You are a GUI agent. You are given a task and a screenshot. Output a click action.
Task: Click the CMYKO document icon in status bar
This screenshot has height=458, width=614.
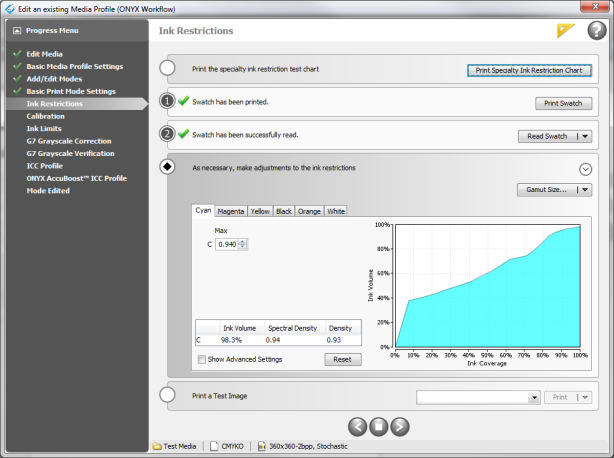pos(213,446)
